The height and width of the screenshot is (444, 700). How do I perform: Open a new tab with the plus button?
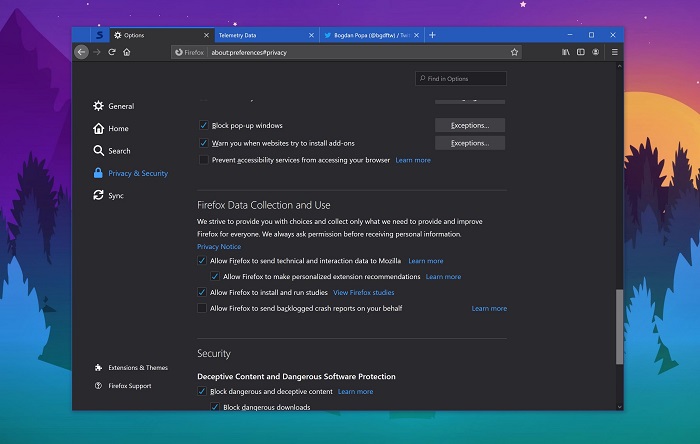432,35
